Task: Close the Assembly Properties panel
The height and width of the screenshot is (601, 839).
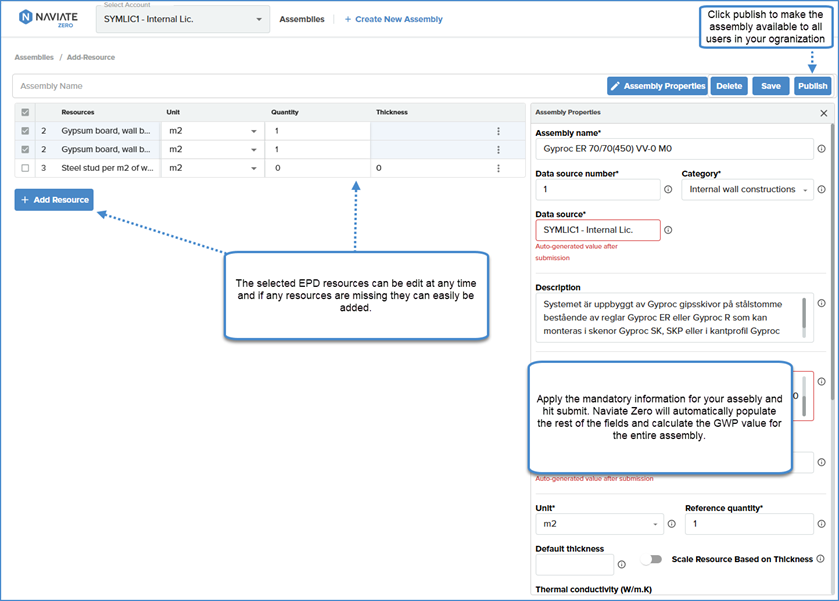Action: pos(823,114)
